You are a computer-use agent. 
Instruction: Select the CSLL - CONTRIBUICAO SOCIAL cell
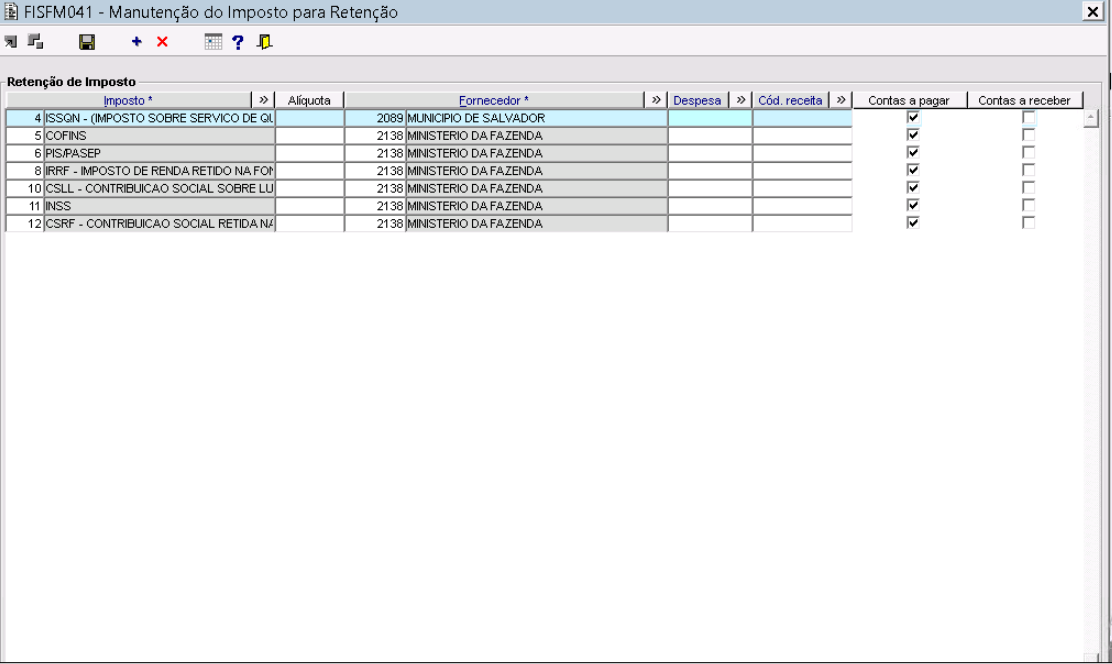[160, 188]
